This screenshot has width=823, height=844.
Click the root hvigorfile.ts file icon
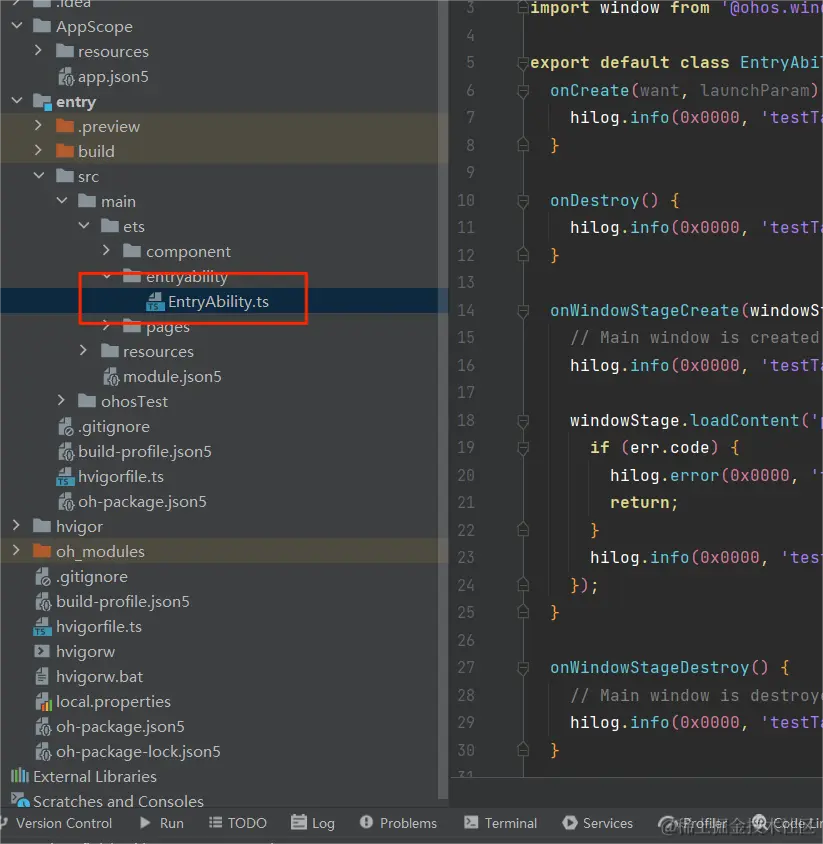pos(43,627)
